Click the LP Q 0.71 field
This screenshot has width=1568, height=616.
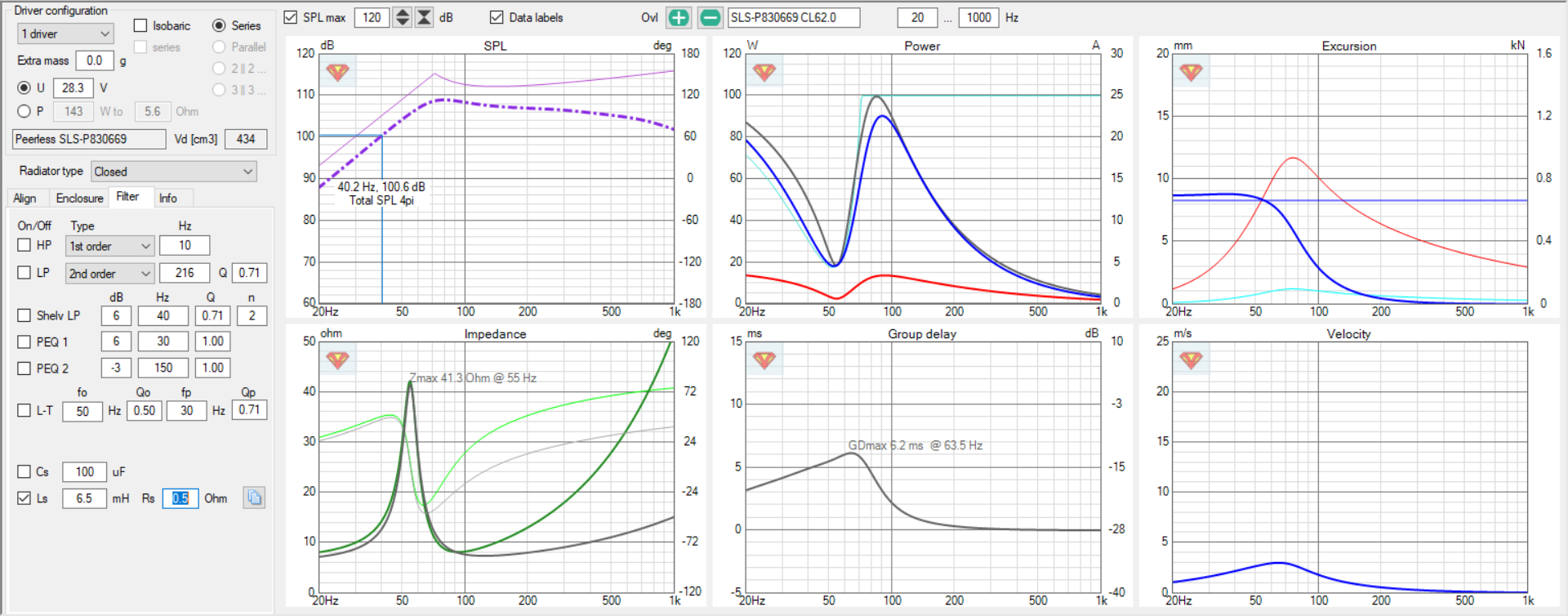pyautogui.click(x=249, y=273)
